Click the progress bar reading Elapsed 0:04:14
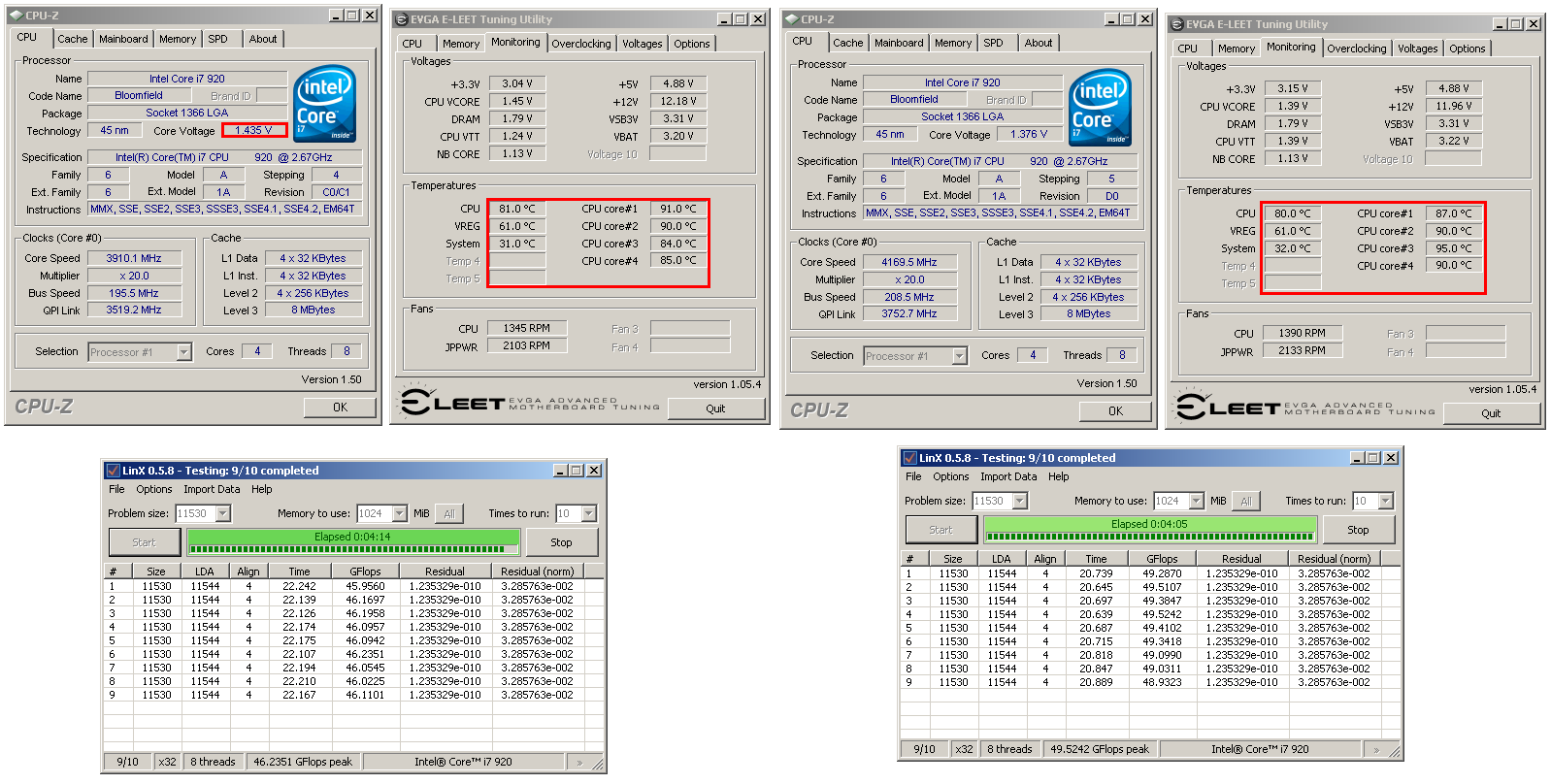 click(353, 542)
